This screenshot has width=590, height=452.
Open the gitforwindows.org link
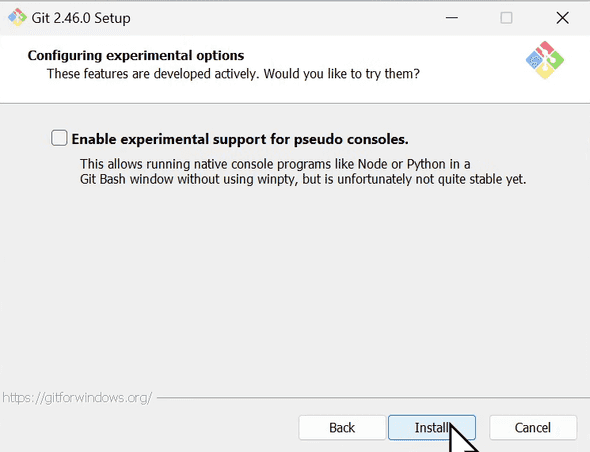point(77,397)
